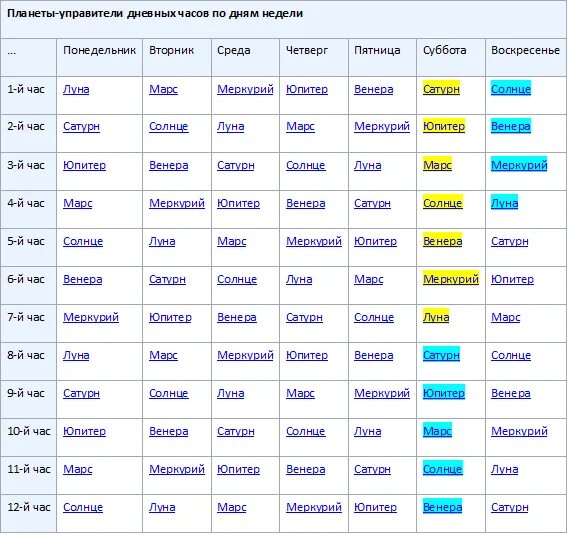Click the '6-й час' row label

[26, 279]
